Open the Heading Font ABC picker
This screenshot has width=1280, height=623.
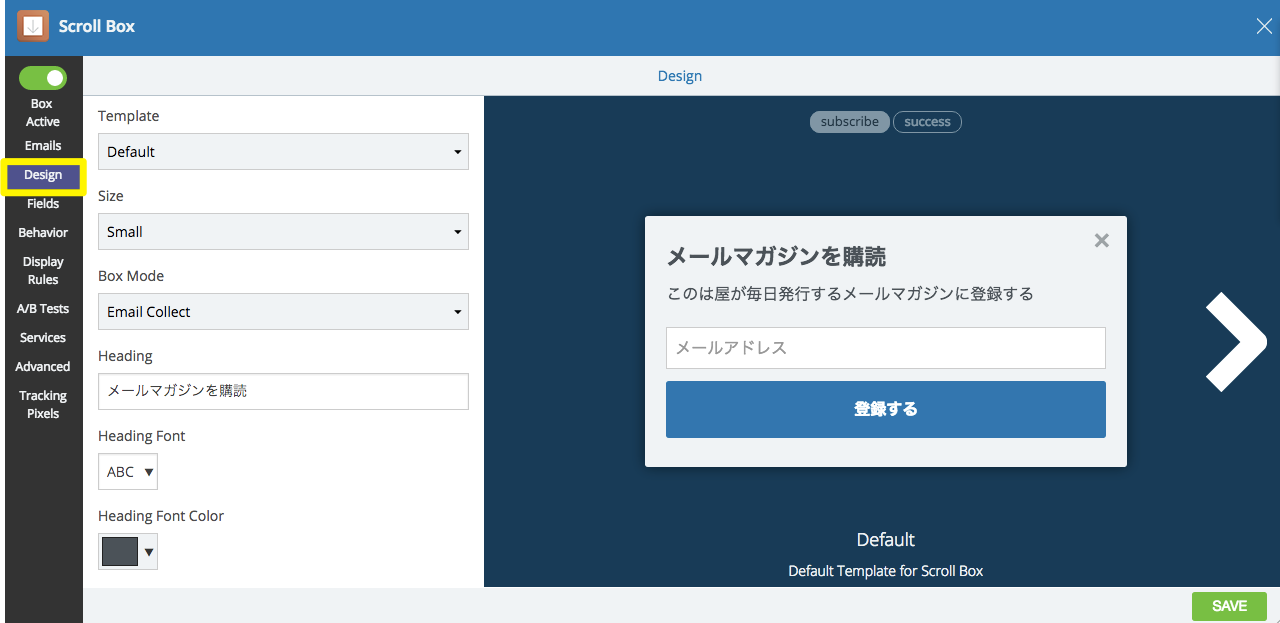(128, 472)
